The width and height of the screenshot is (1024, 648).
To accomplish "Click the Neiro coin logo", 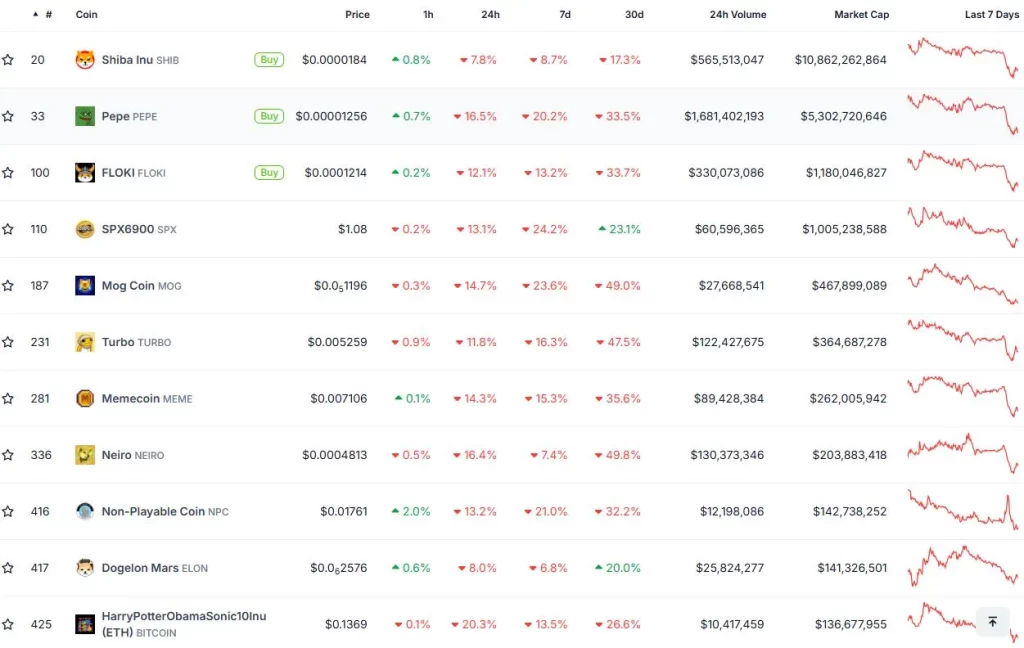I will 85,455.
